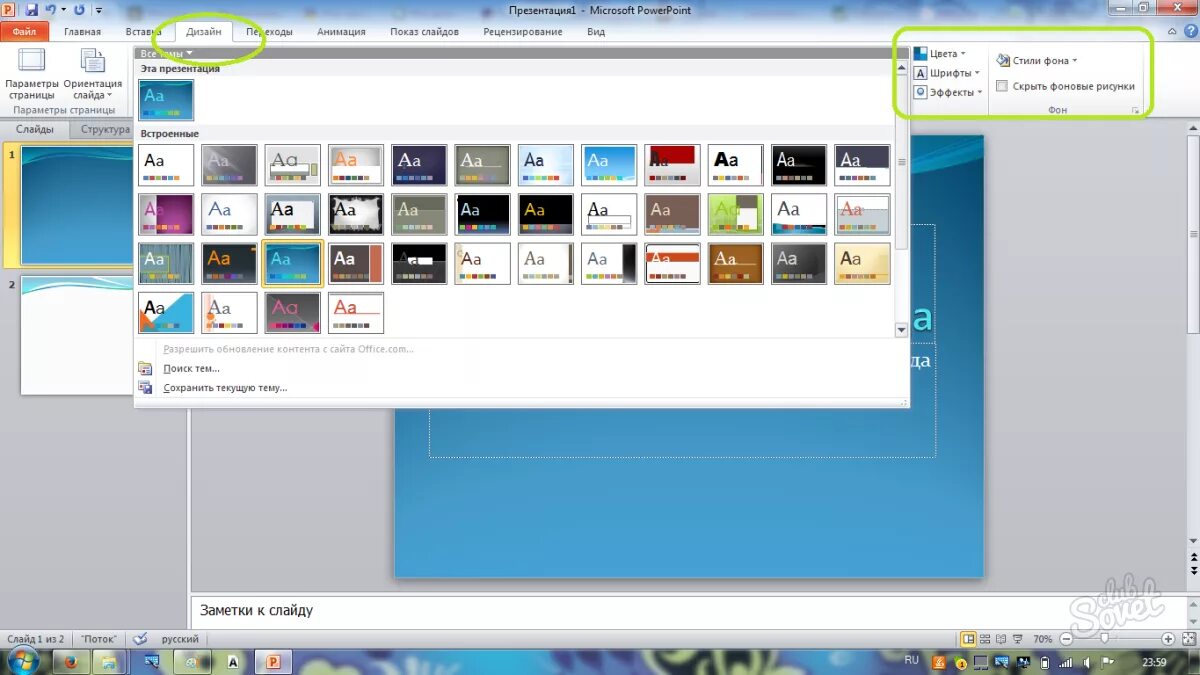
Task: Open Ориентация слайда dropdown
Action: pyautogui.click(x=92, y=73)
